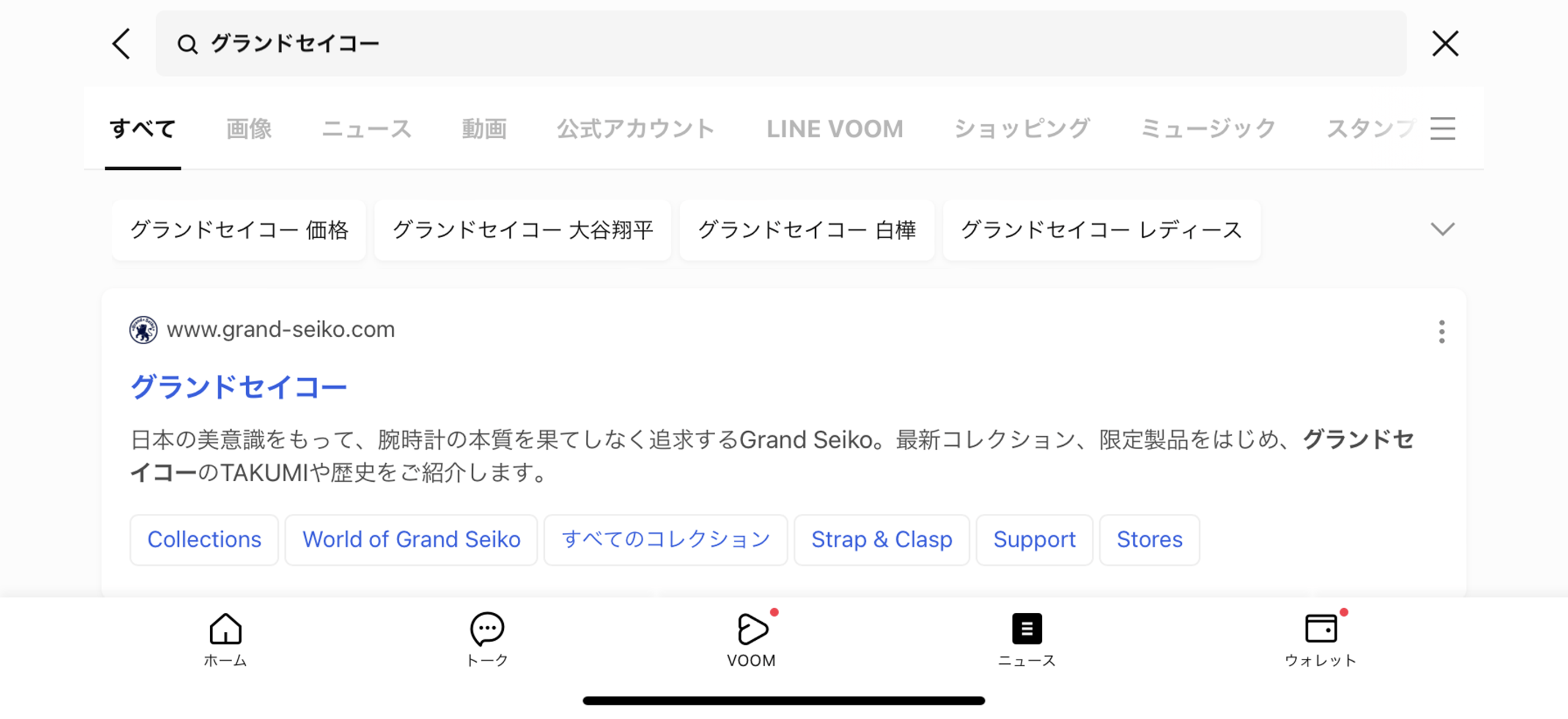Open the Collections sub-link

click(203, 539)
